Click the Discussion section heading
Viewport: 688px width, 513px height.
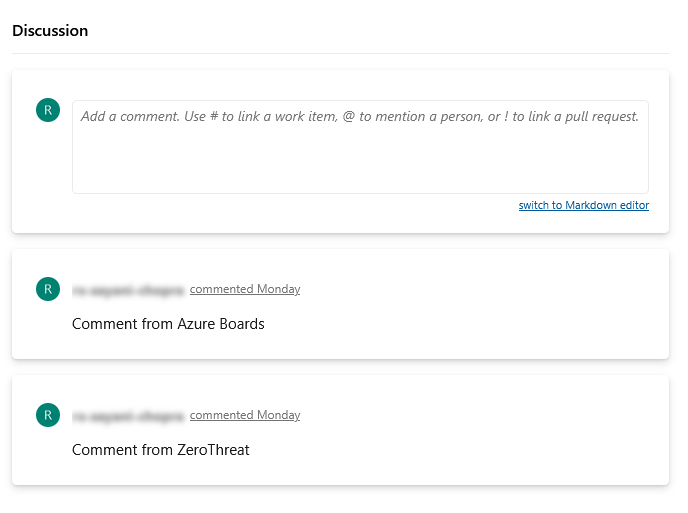(50, 31)
